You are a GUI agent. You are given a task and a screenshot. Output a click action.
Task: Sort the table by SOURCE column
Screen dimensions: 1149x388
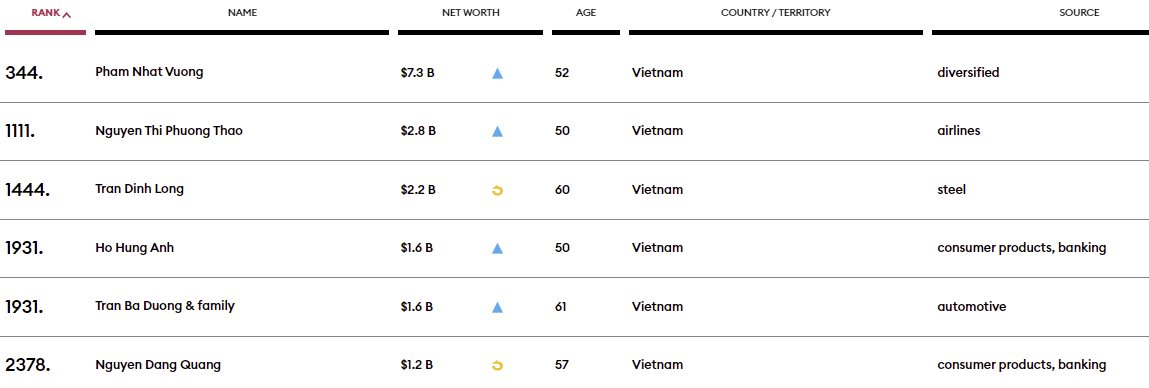(x=1079, y=12)
